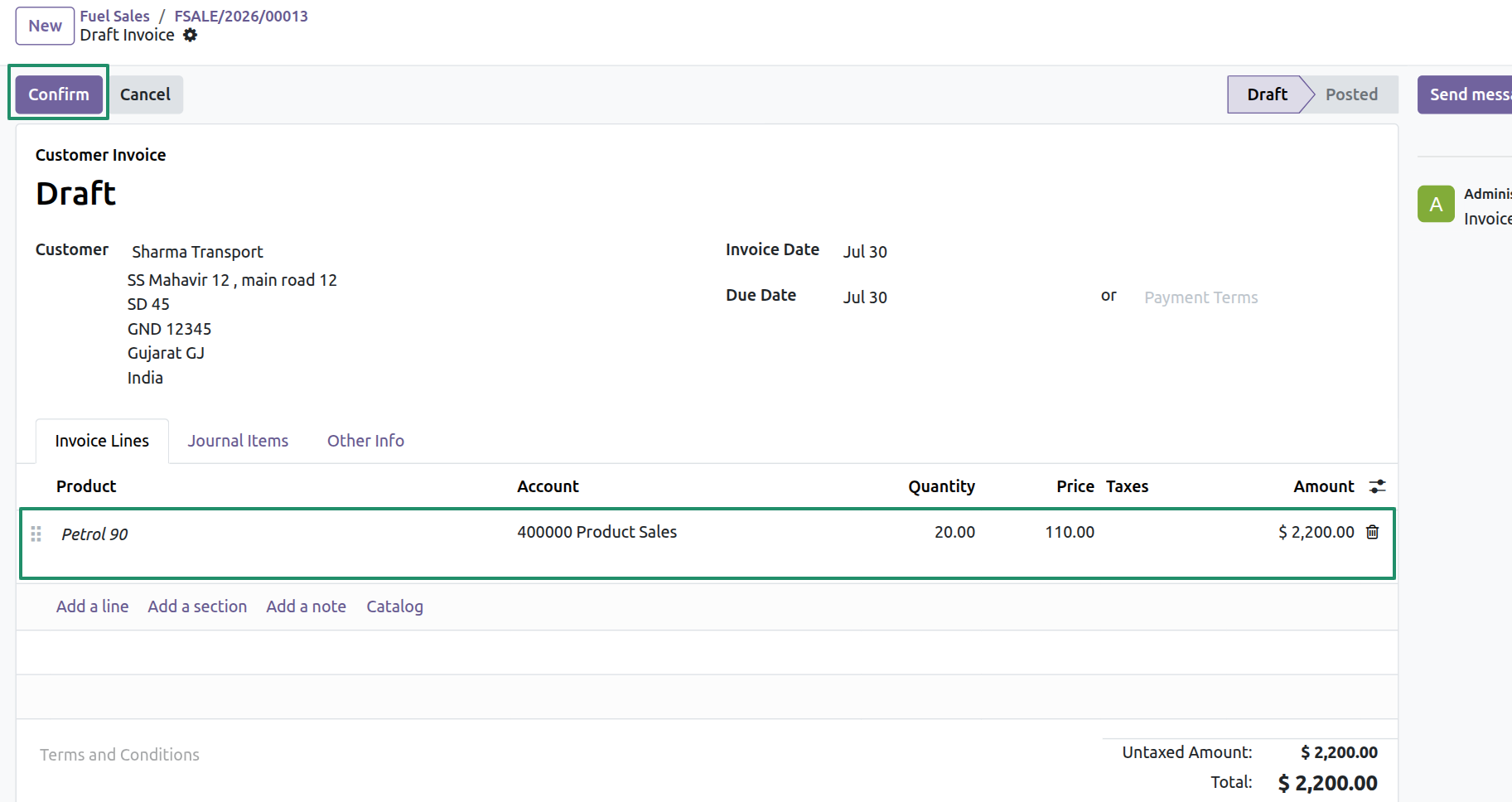
Task: Open column options adjust icon next to Amount
Action: 1377,486
